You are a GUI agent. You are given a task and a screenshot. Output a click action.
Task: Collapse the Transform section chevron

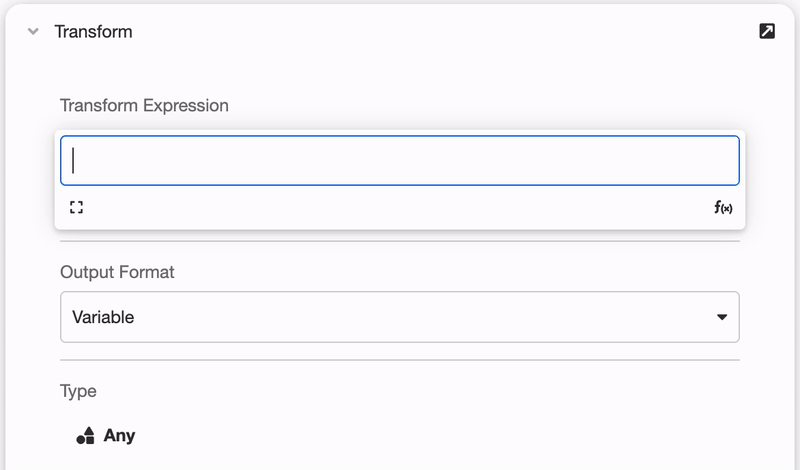pos(33,32)
